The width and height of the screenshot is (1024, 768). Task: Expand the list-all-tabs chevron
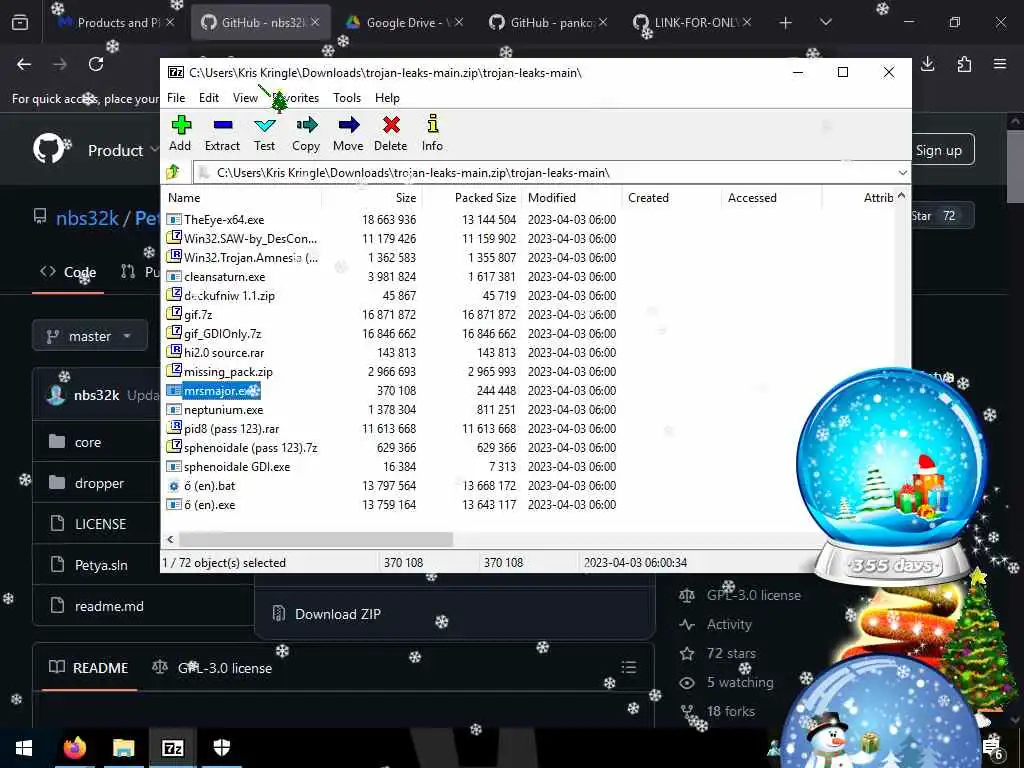pyautogui.click(x=826, y=23)
